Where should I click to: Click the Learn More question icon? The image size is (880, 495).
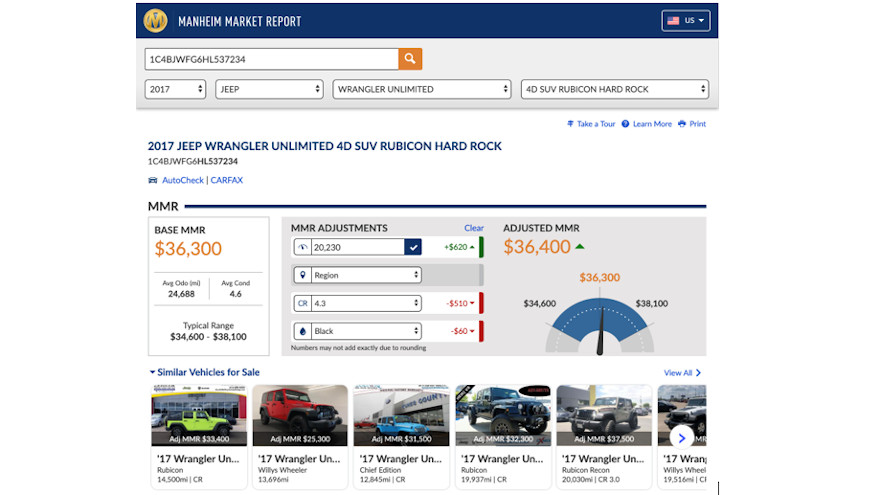(x=625, y=124)
